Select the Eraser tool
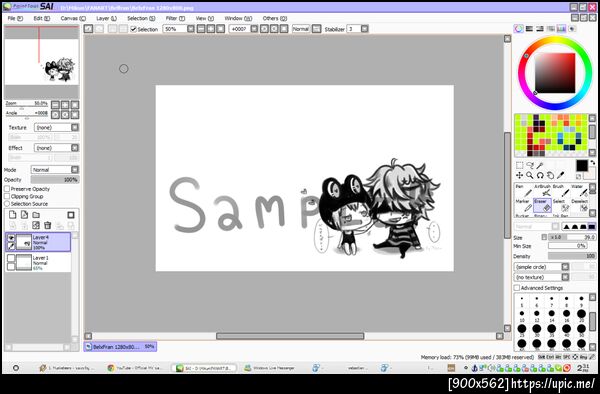The height and width of the screenshot is (394, 600). tap(542, 205)
